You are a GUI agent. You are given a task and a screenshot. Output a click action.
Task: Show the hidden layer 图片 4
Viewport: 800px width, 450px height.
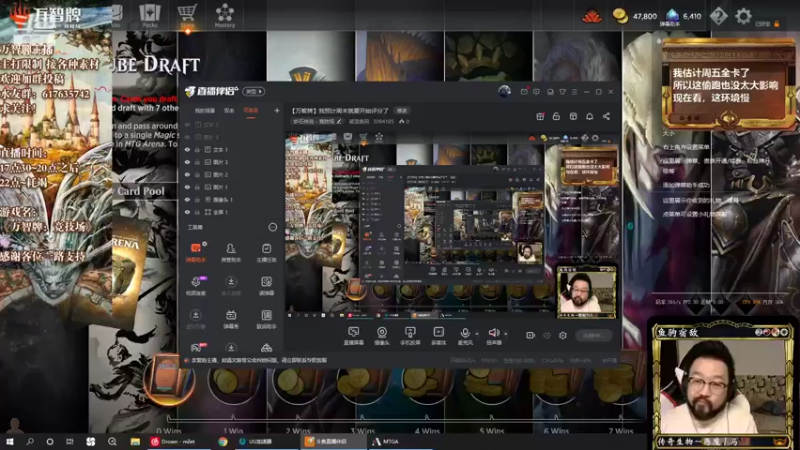(187, 137)
